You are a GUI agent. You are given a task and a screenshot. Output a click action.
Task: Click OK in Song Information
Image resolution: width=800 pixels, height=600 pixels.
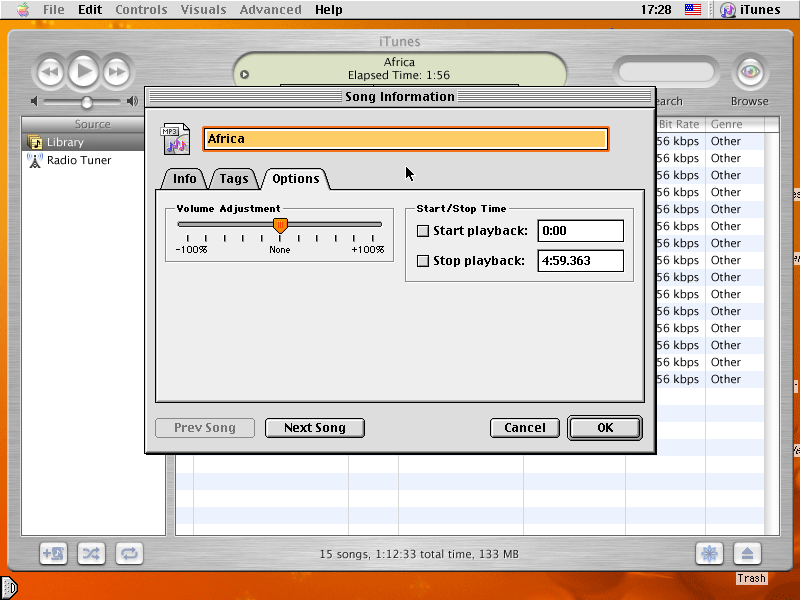(605, 428)
